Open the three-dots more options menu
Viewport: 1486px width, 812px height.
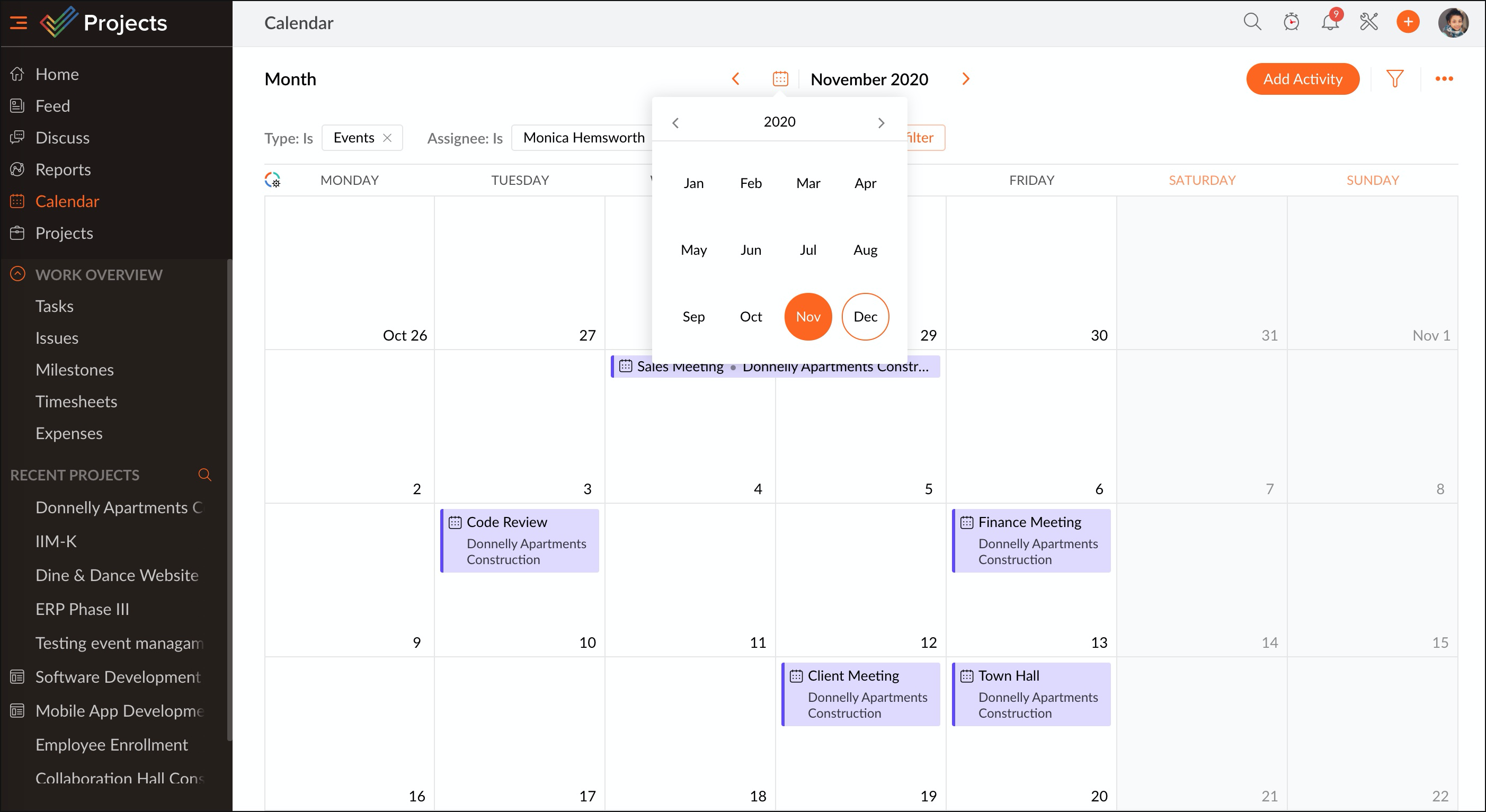1444,79
